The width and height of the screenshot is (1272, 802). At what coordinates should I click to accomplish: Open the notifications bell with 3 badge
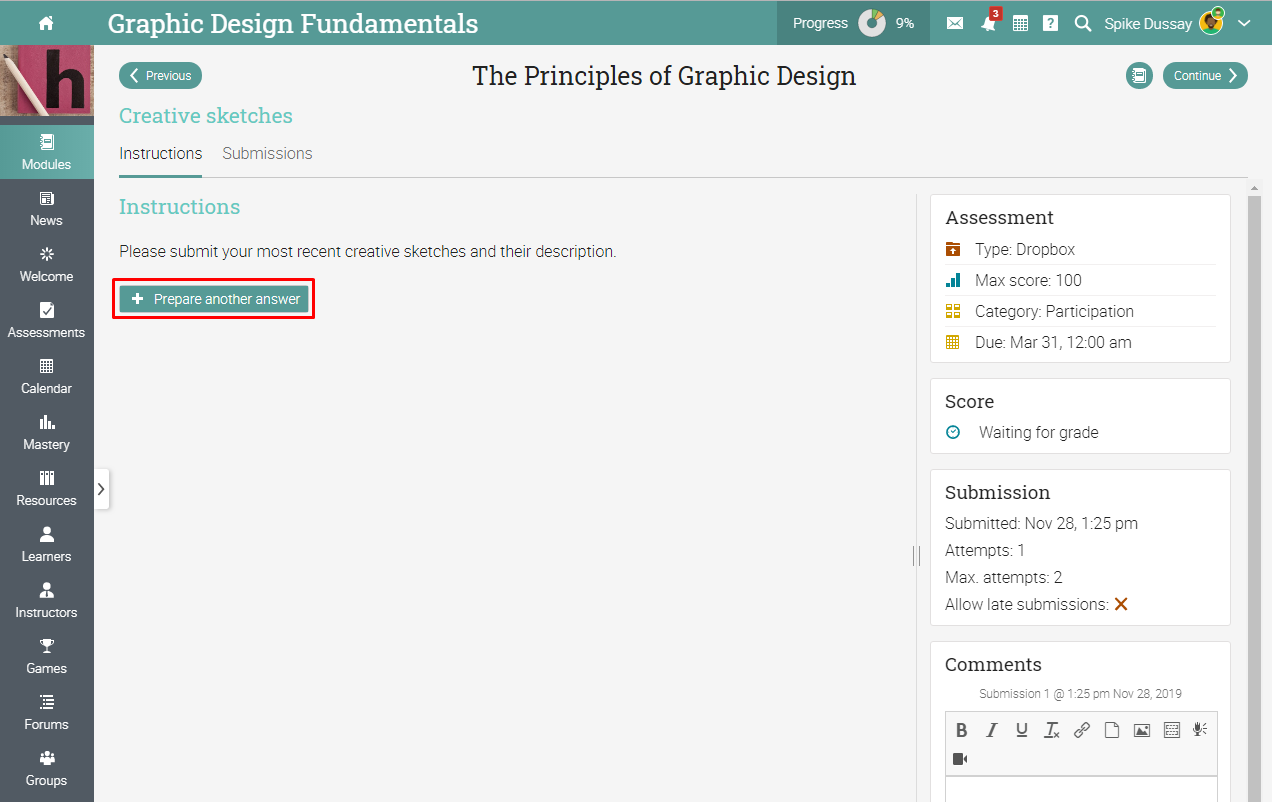point(989,22)
